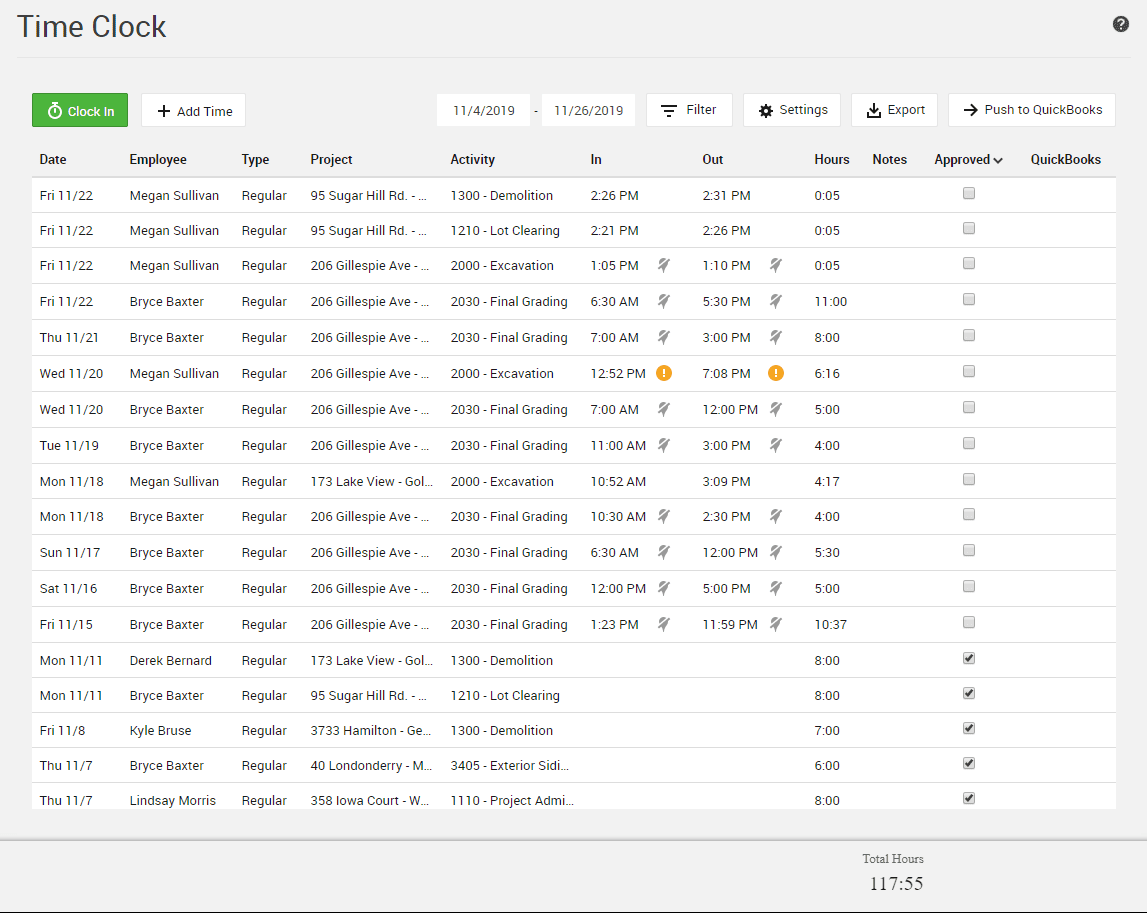Click GPS icon beside 1:05 PM in time

[x=663, y=265]
